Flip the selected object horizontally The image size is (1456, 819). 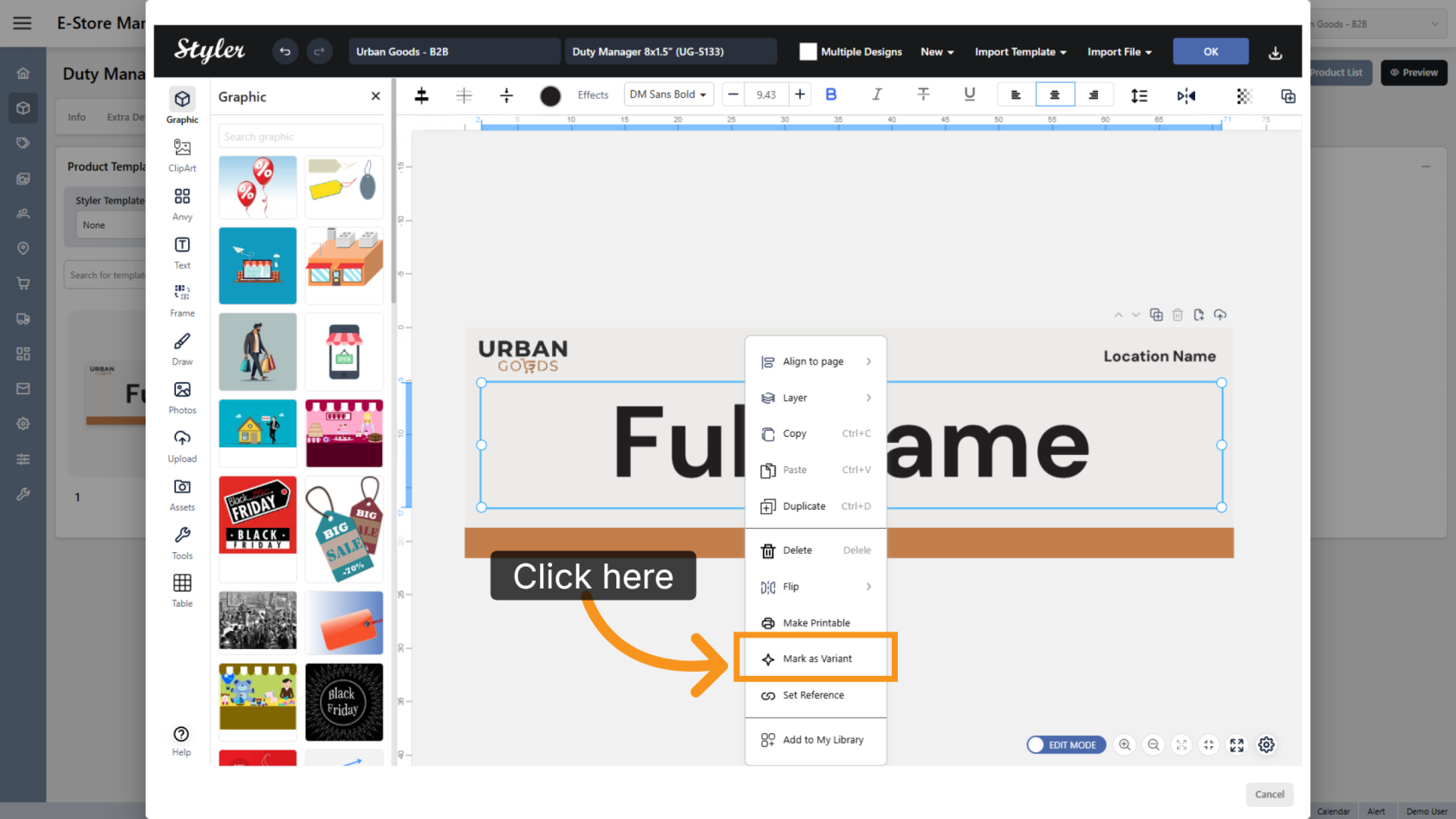pos(1186,95)
